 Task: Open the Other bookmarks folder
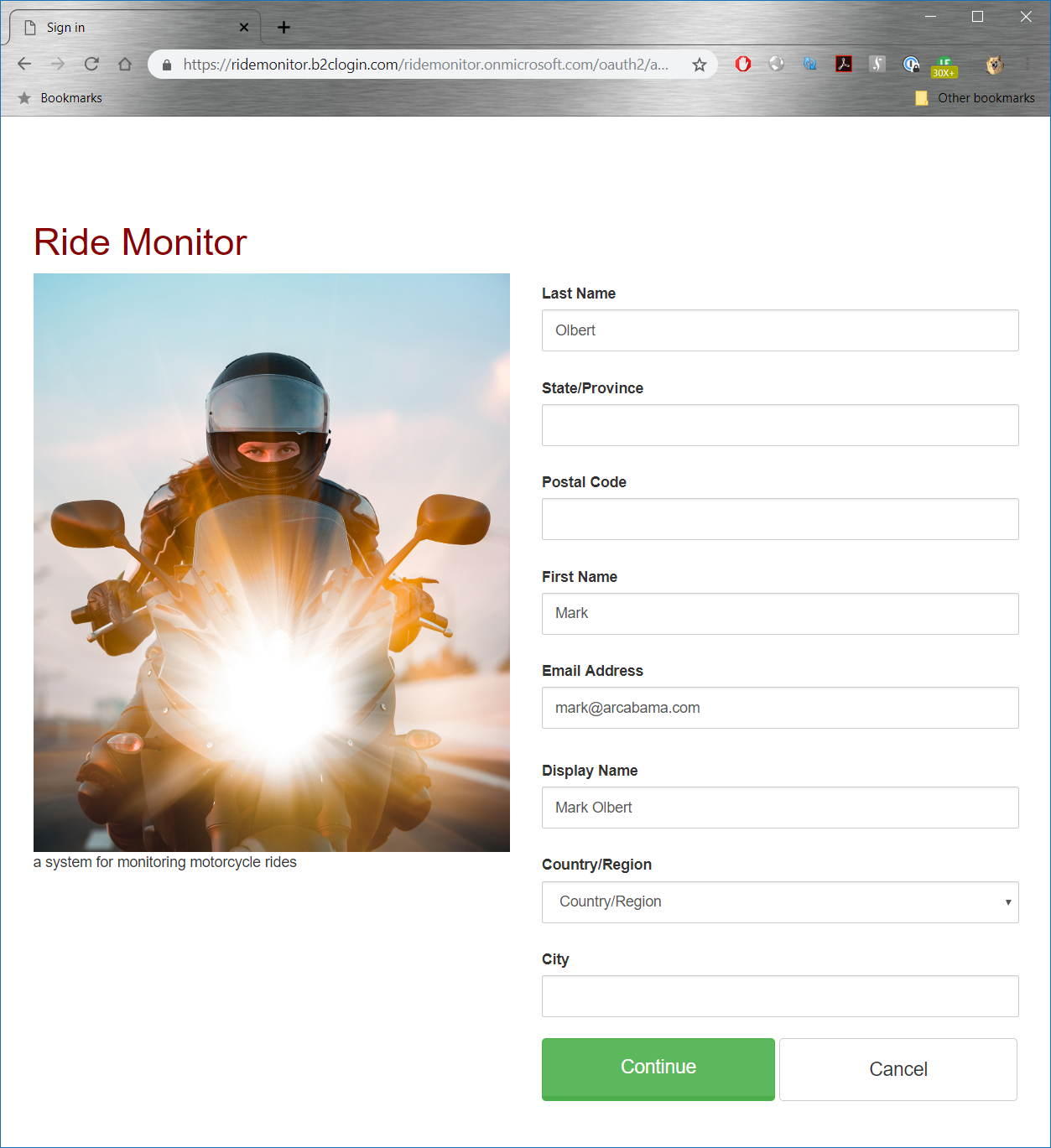pyautogui.click(x=975, y=98)
